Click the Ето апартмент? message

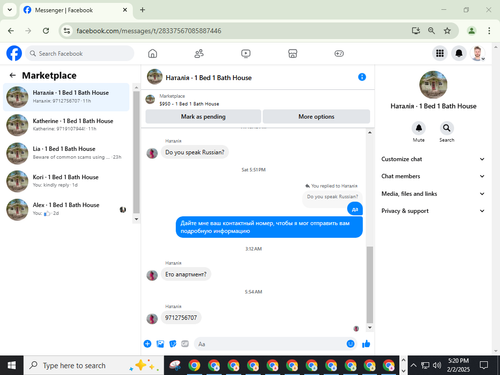186,274
